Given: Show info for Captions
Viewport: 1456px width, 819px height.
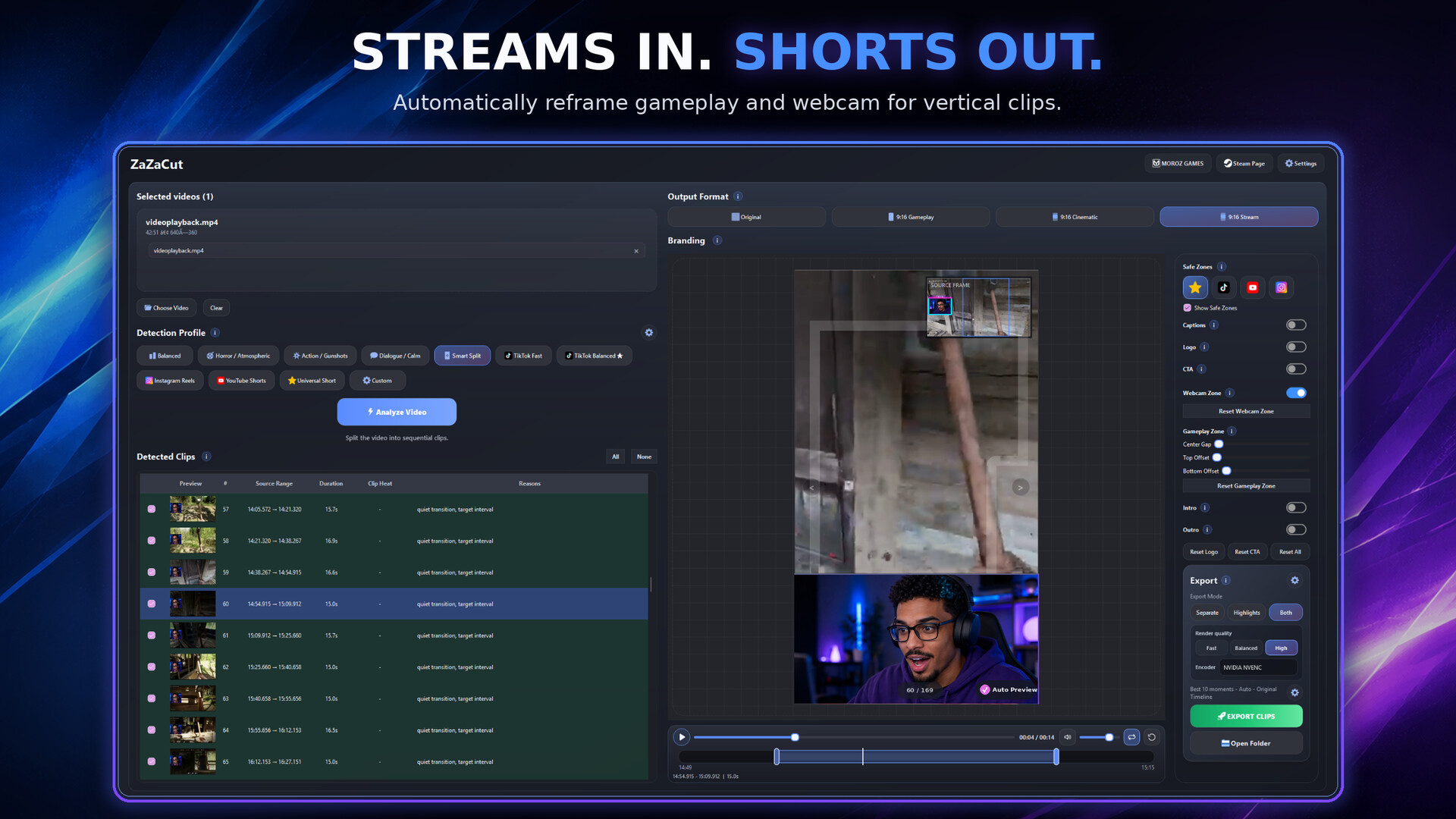Looking at the screenshot, I should click(1214, 325).
